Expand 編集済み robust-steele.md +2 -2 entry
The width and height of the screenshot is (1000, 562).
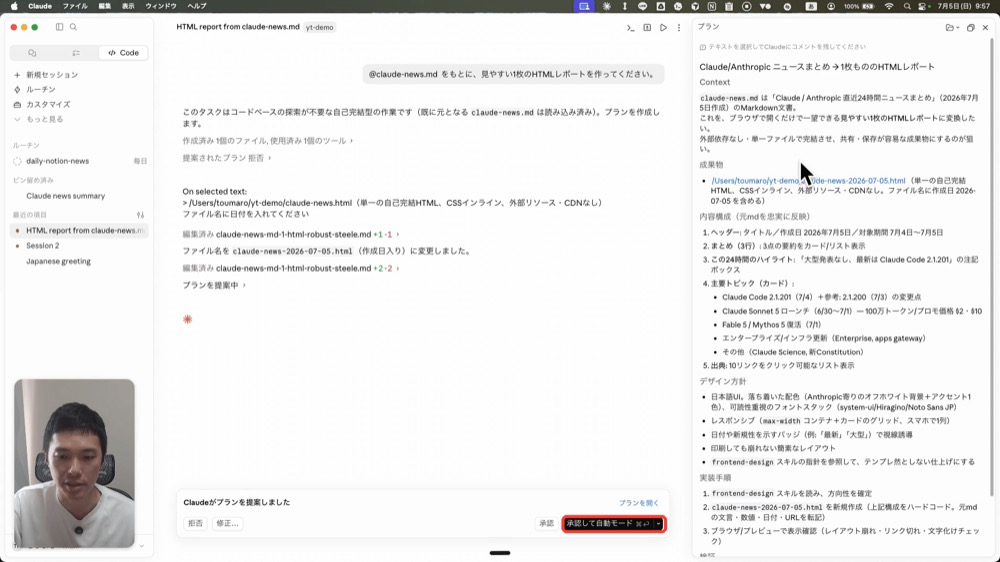click(291, 268)
